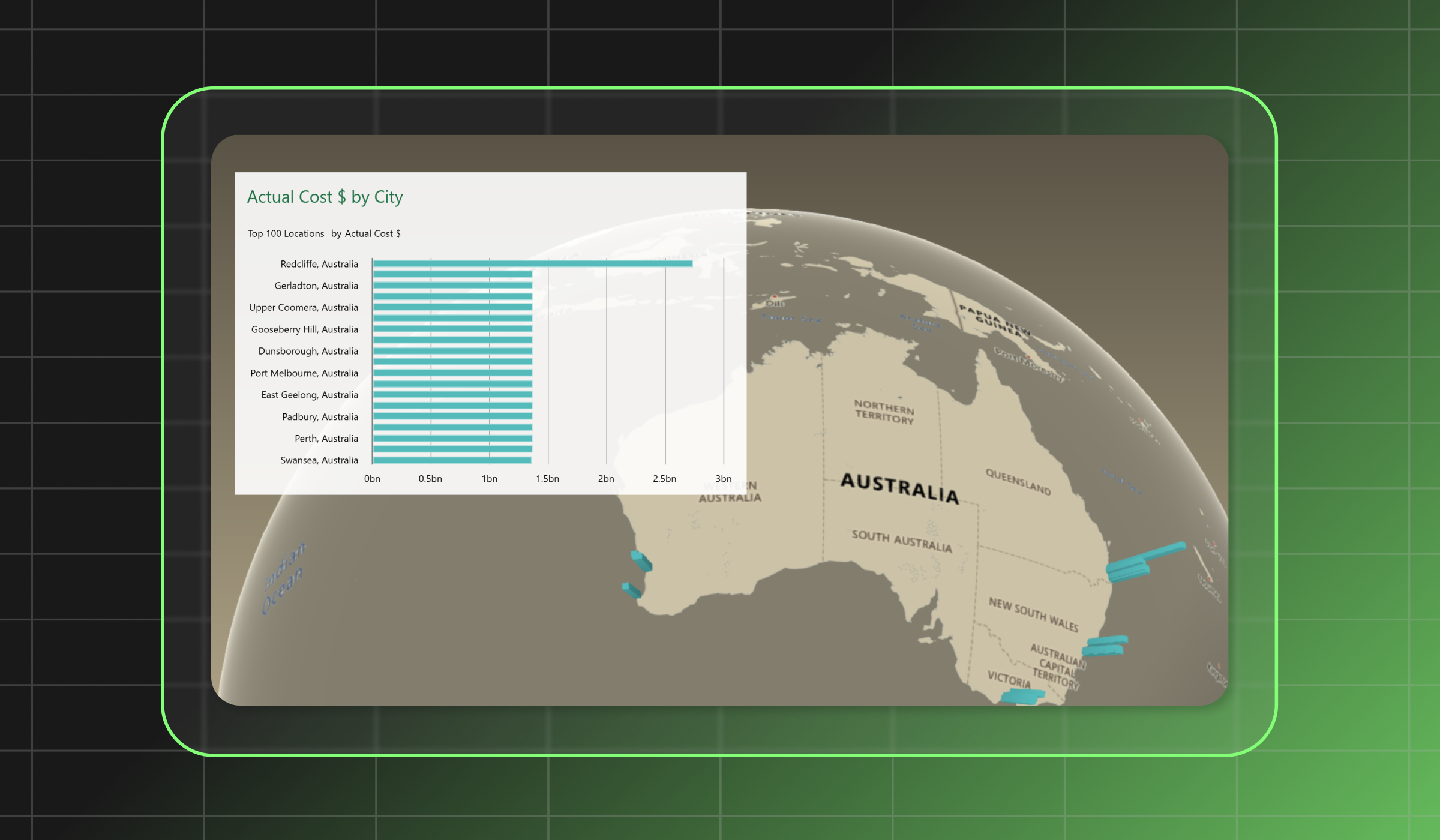Pick the "Upper Coomera, Australia" label
1440x840 pixels.
click(x=304, y=308)
